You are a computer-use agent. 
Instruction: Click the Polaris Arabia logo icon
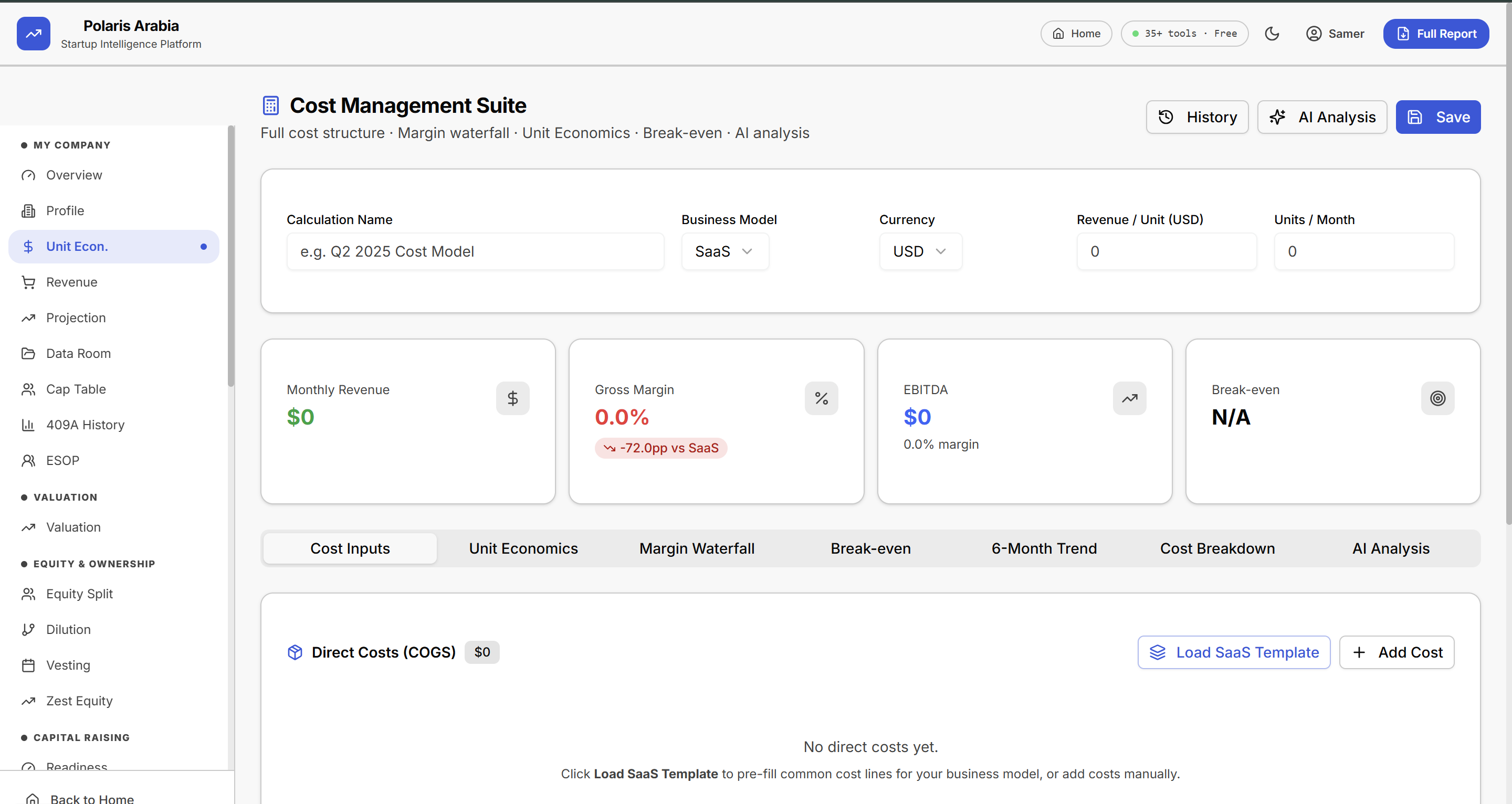point(34,34)
